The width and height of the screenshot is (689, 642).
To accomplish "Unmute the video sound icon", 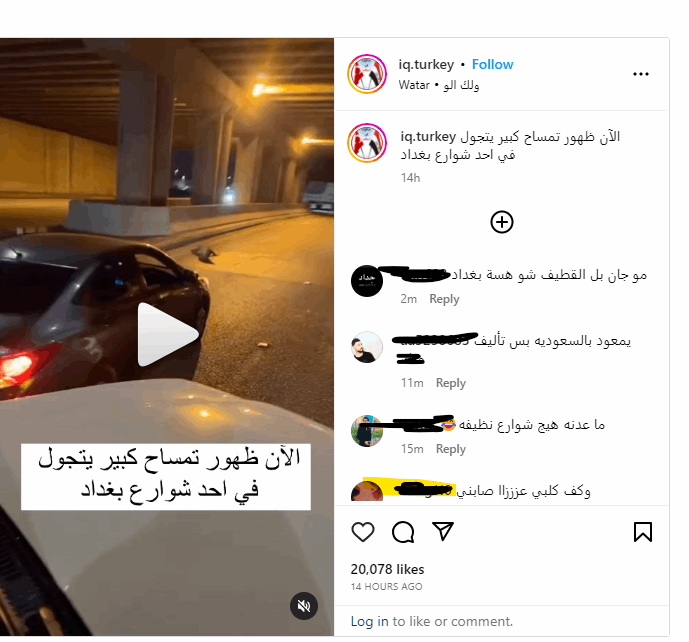I will [x=304, y=606].
